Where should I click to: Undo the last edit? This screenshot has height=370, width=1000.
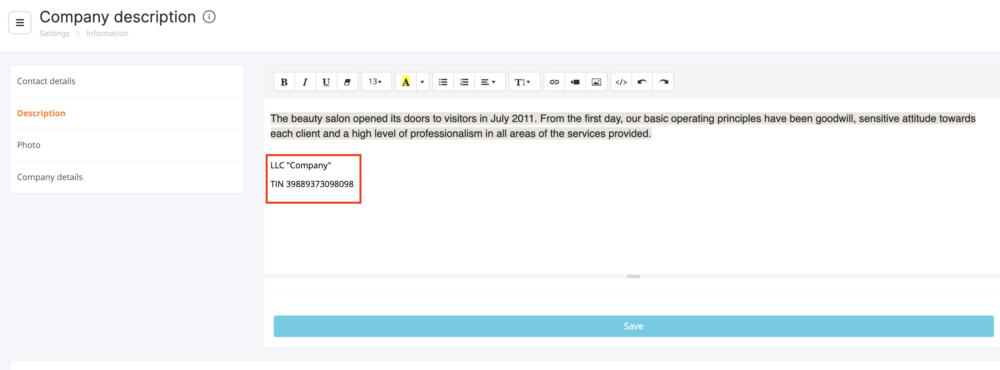coord(642,82)
